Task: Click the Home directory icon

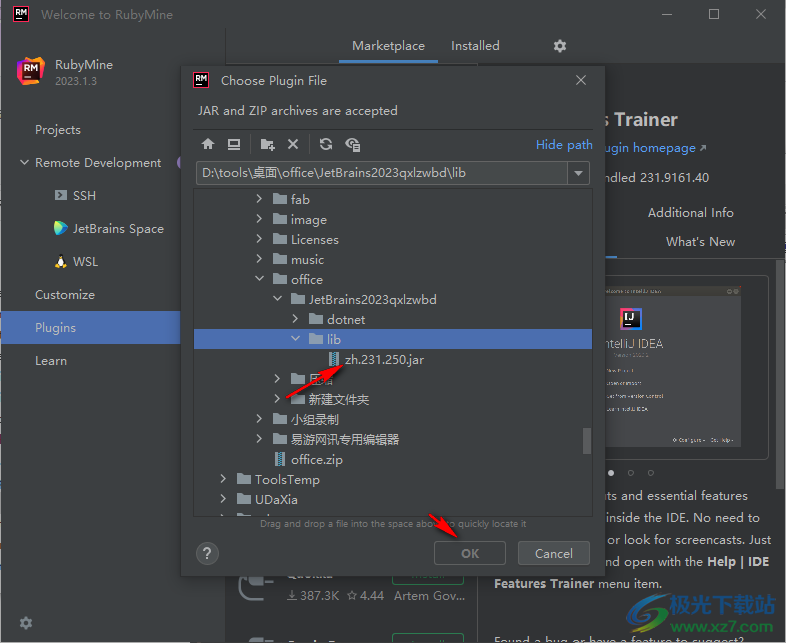Action: pyautogui.click(x=208, y=144)
